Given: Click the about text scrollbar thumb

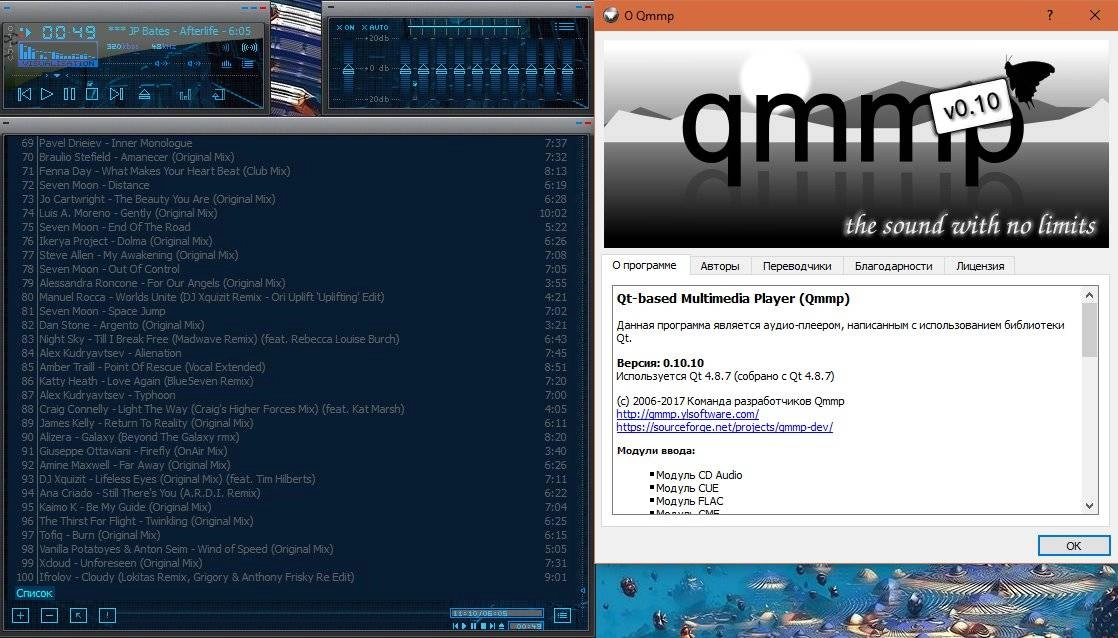Looking at the screenshot, I should coord(1089,330).
